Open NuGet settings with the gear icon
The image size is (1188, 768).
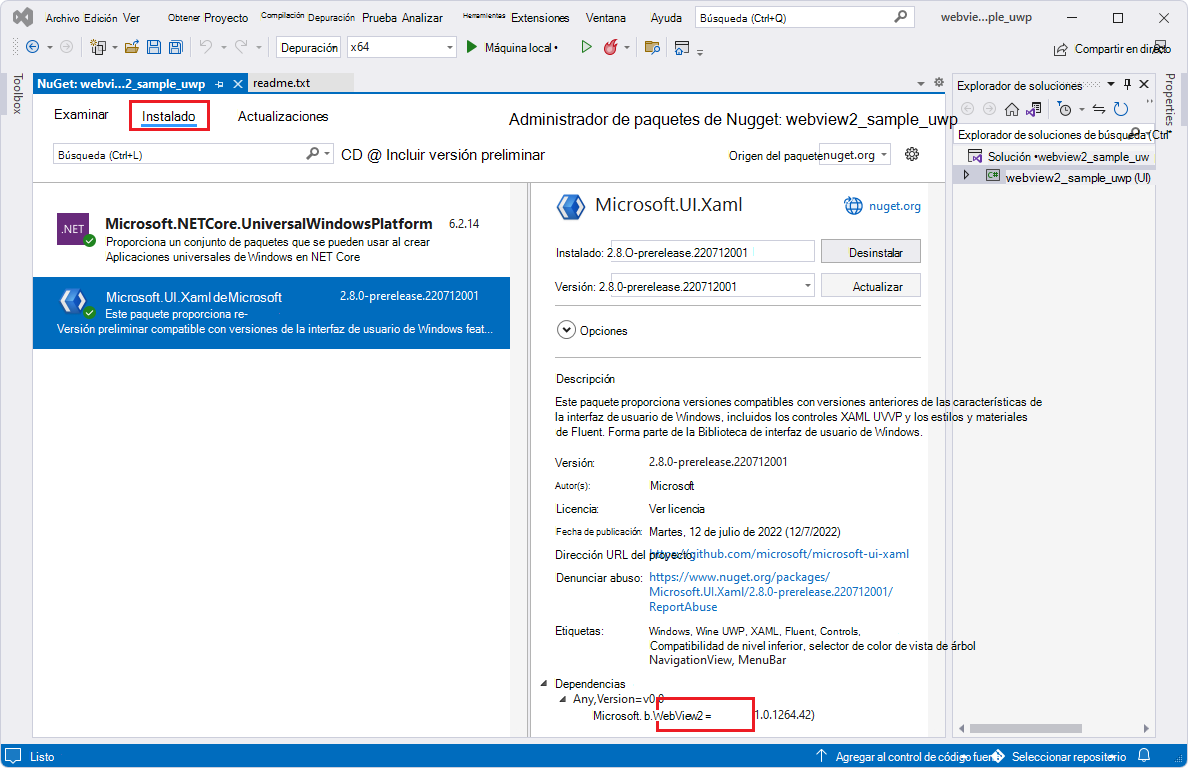[x=910, y=154]
